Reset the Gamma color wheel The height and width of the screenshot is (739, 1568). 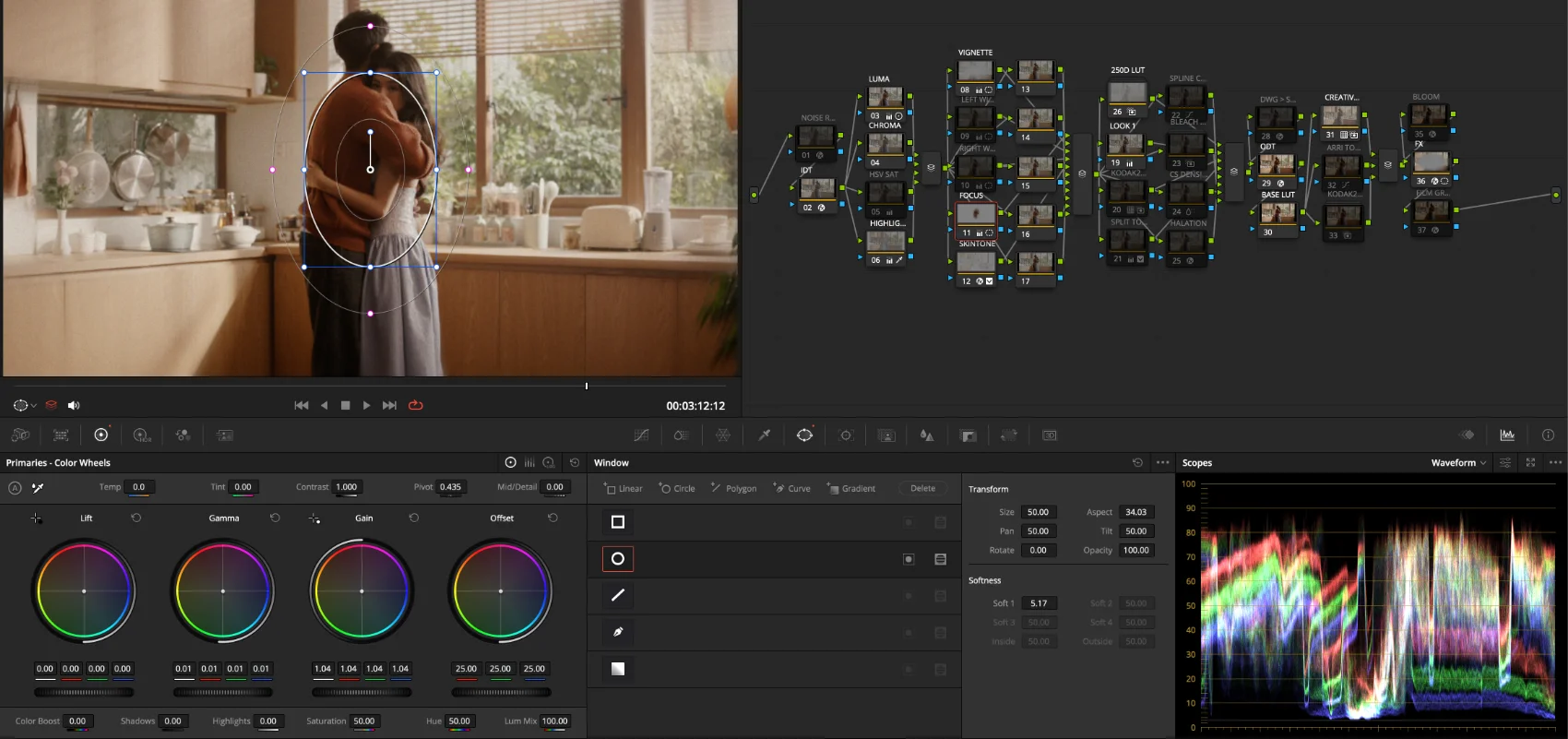275,518
